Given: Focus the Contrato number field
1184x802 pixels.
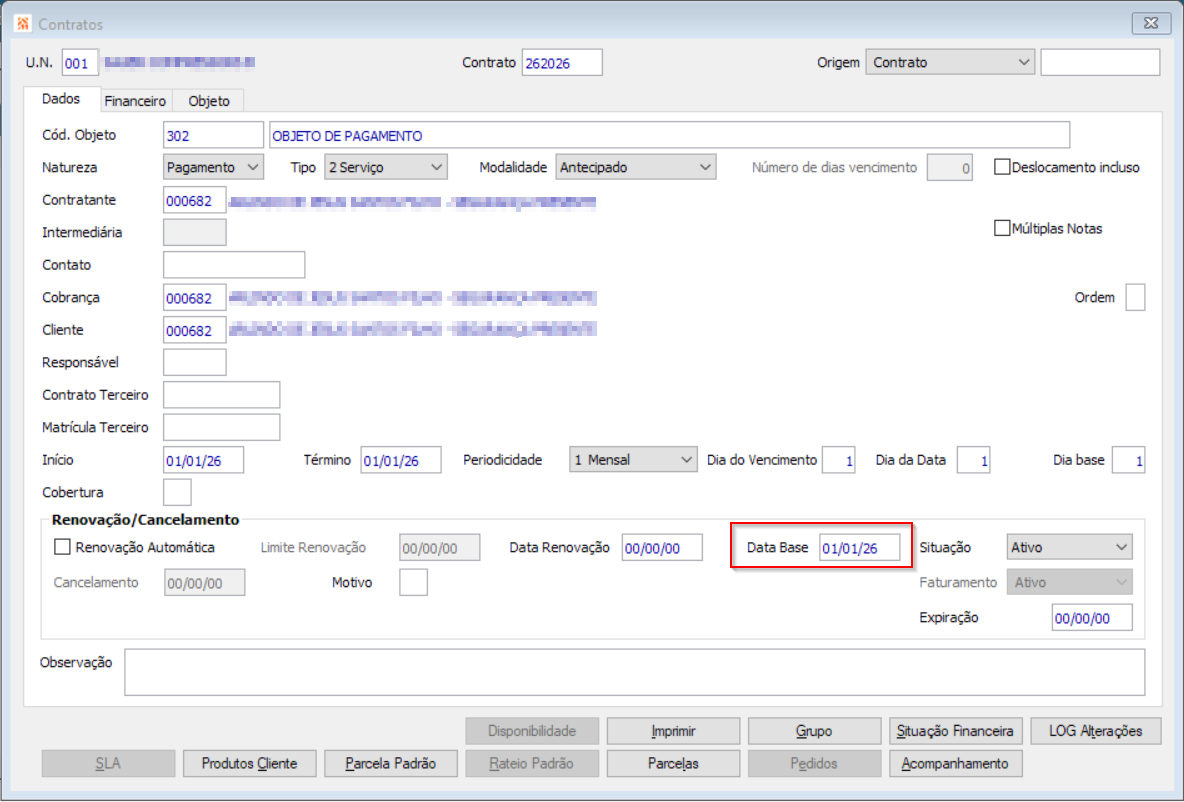Looking at the screenshot, I should 562,63.
